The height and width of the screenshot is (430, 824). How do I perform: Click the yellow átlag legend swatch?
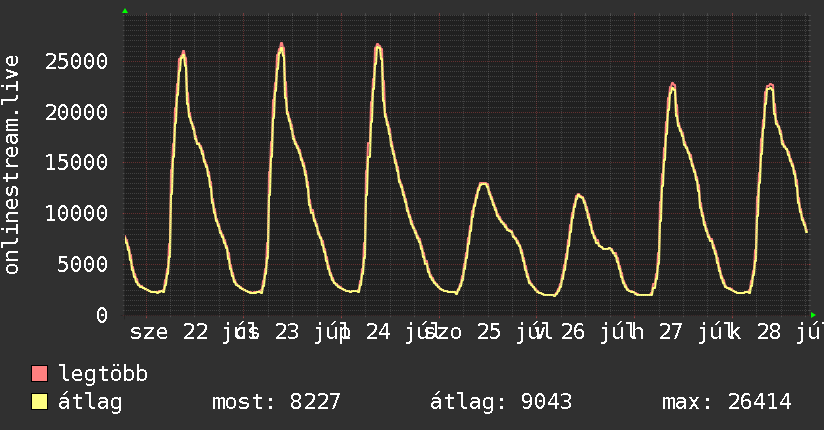point(39,402)
